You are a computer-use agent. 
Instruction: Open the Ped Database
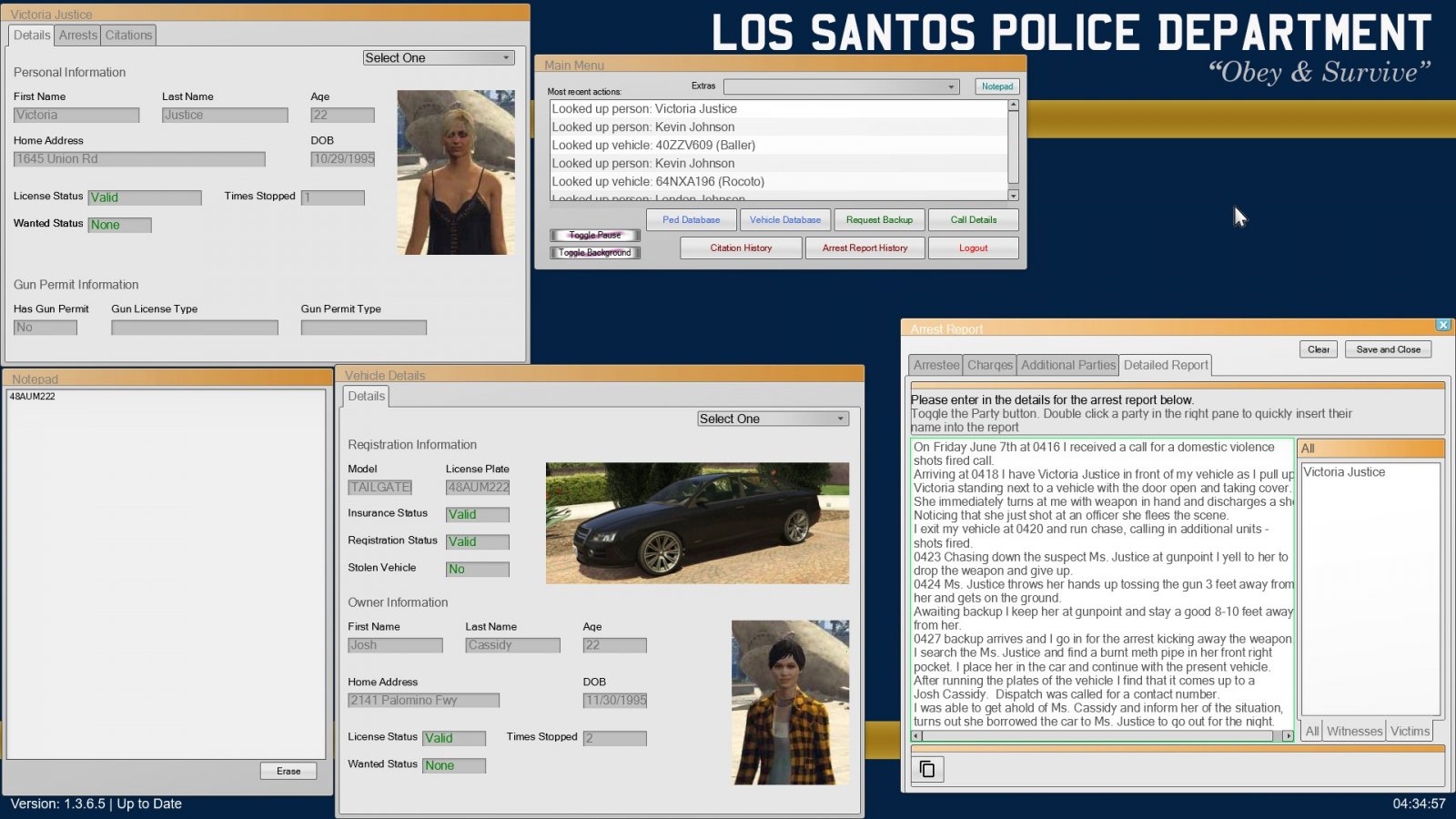(691, 220)
